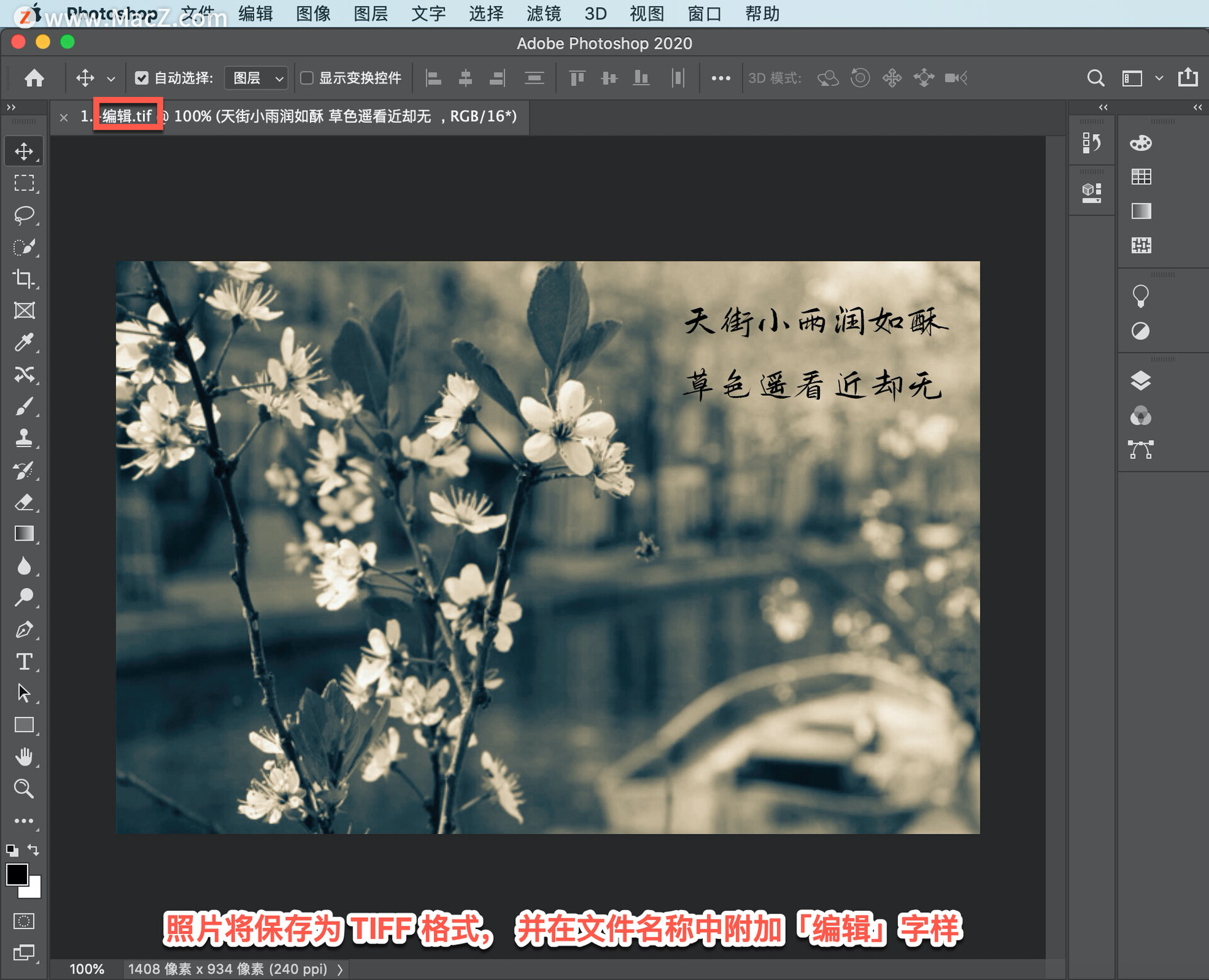The image size is (1209, 980).
Task: Click the Share image button
Action: point(1188,77)
